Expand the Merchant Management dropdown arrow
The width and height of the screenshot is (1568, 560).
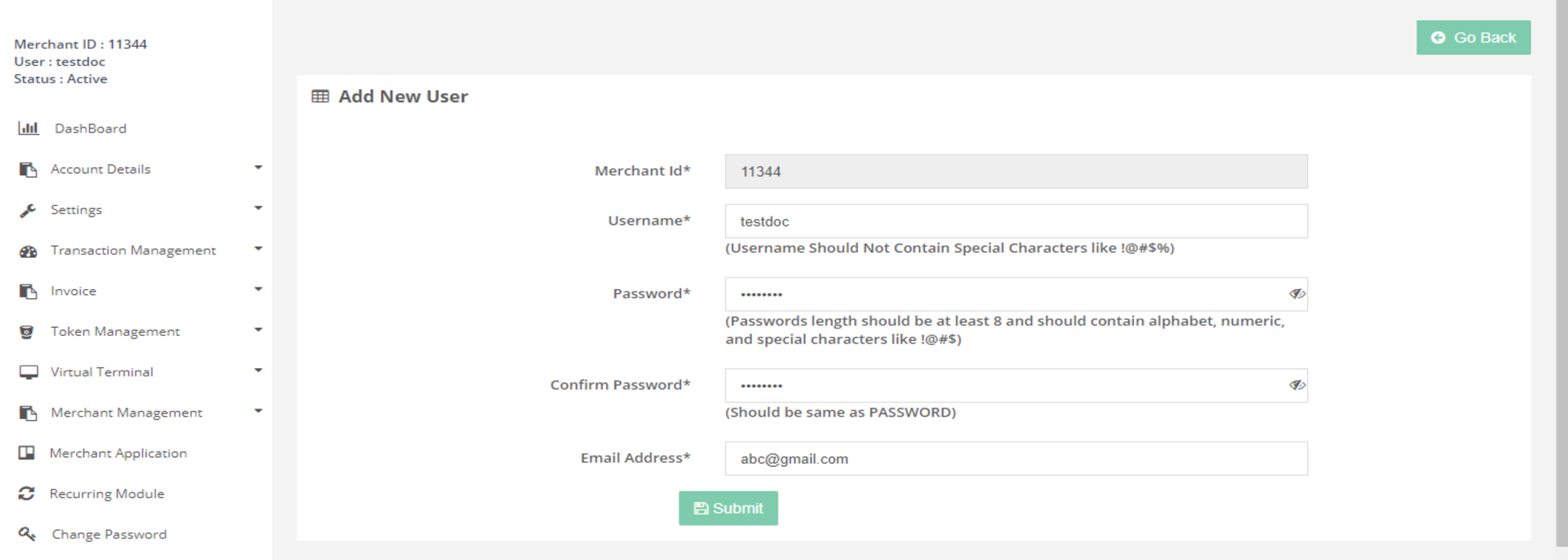point(258,412)
